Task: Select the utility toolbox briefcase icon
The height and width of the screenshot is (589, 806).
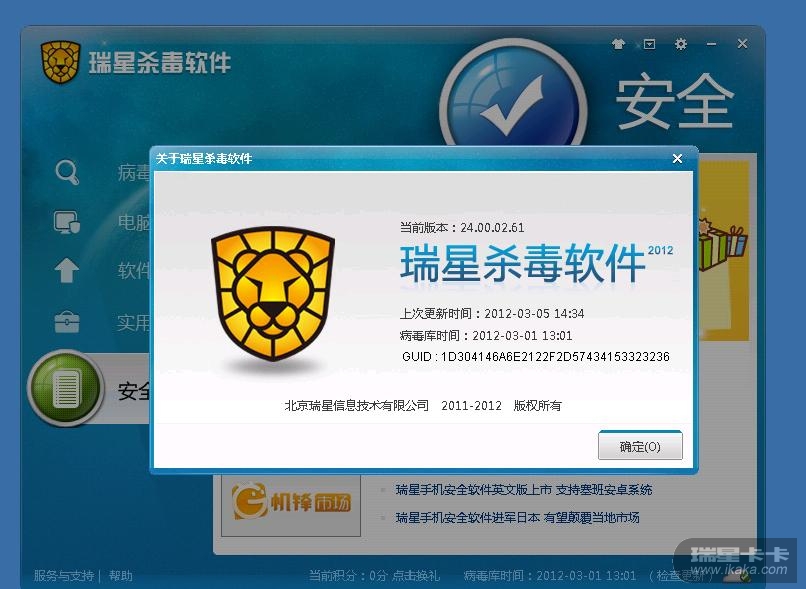Action: tap(67, 322)
